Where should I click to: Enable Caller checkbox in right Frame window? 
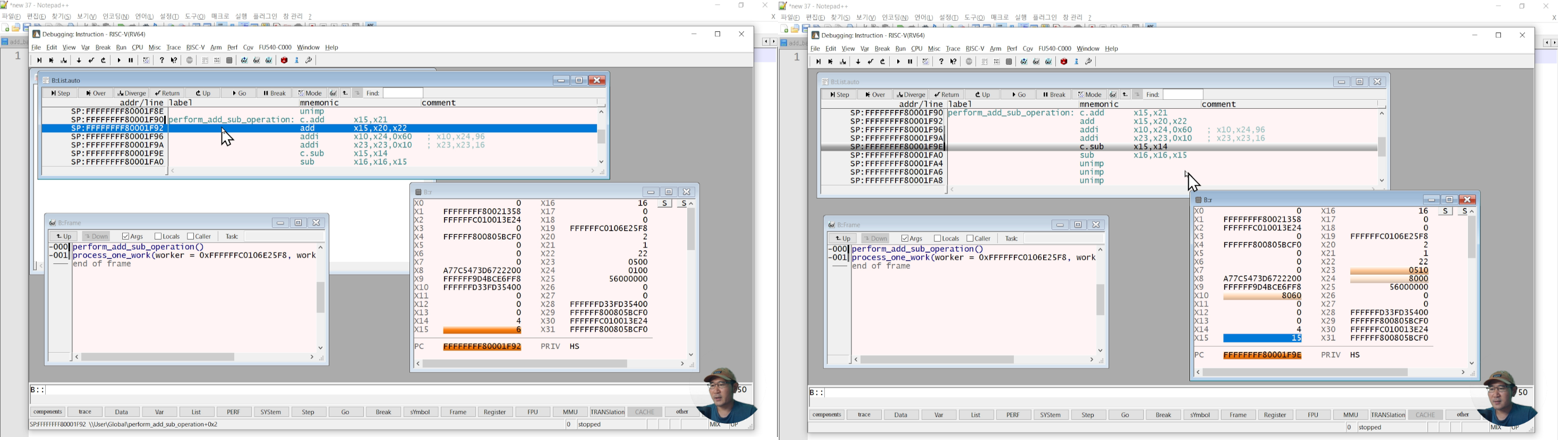[x=970, y=239]
